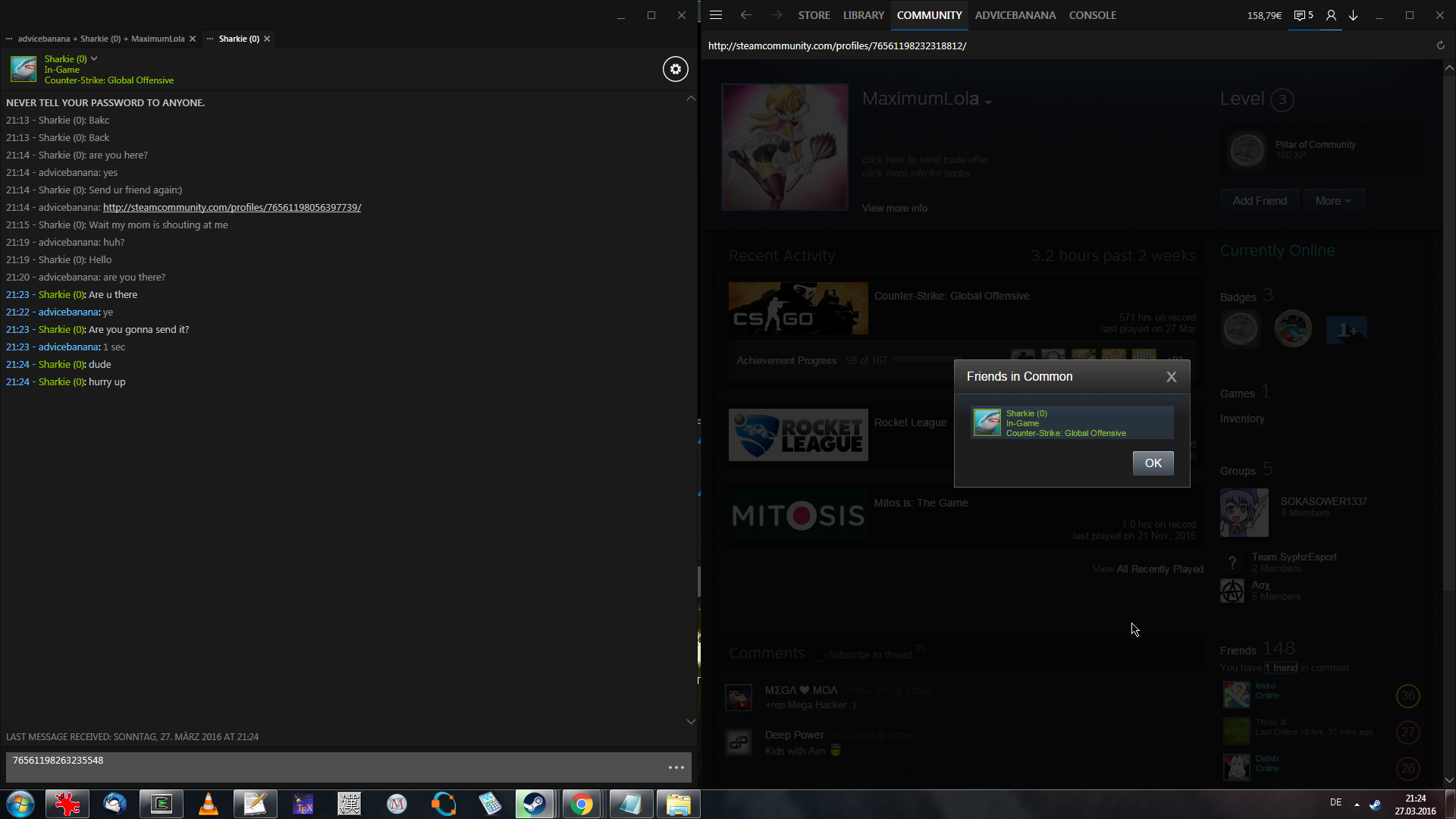Viewport: 1456px width, 819px height.
Task: Open the chat settings gear icon
Action: [675, 69]
